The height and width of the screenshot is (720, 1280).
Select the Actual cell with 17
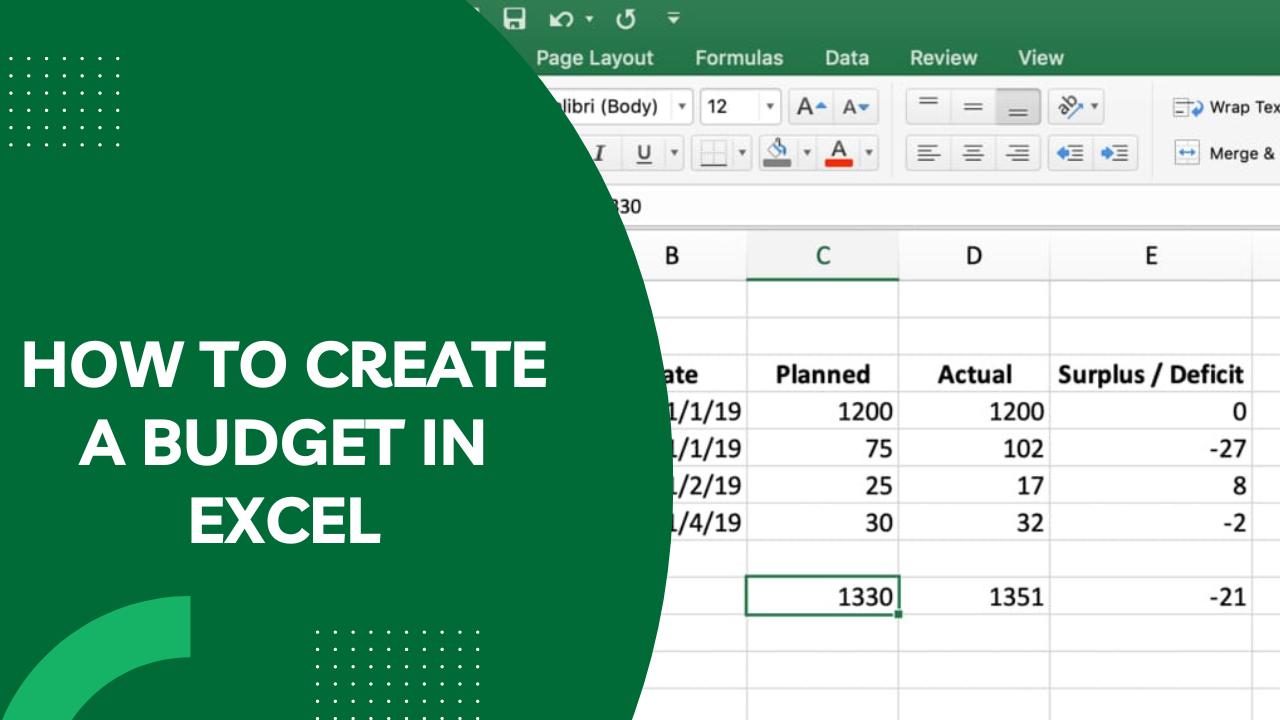[x=974, y=485]
